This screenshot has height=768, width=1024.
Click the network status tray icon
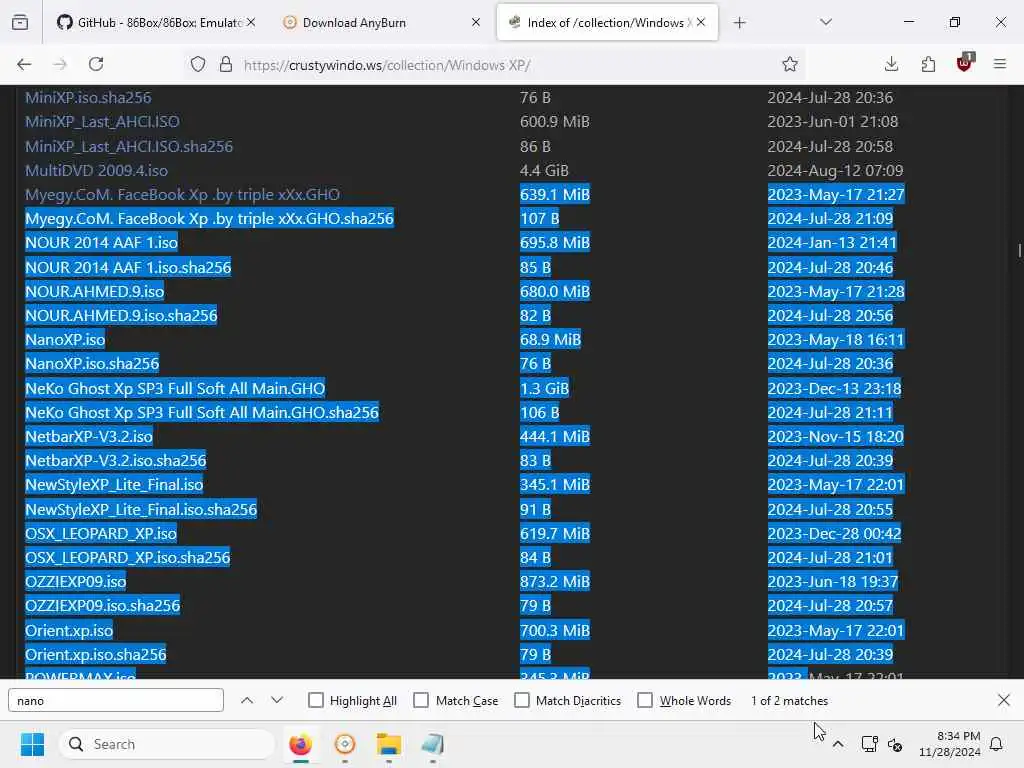tap(869, 744)
